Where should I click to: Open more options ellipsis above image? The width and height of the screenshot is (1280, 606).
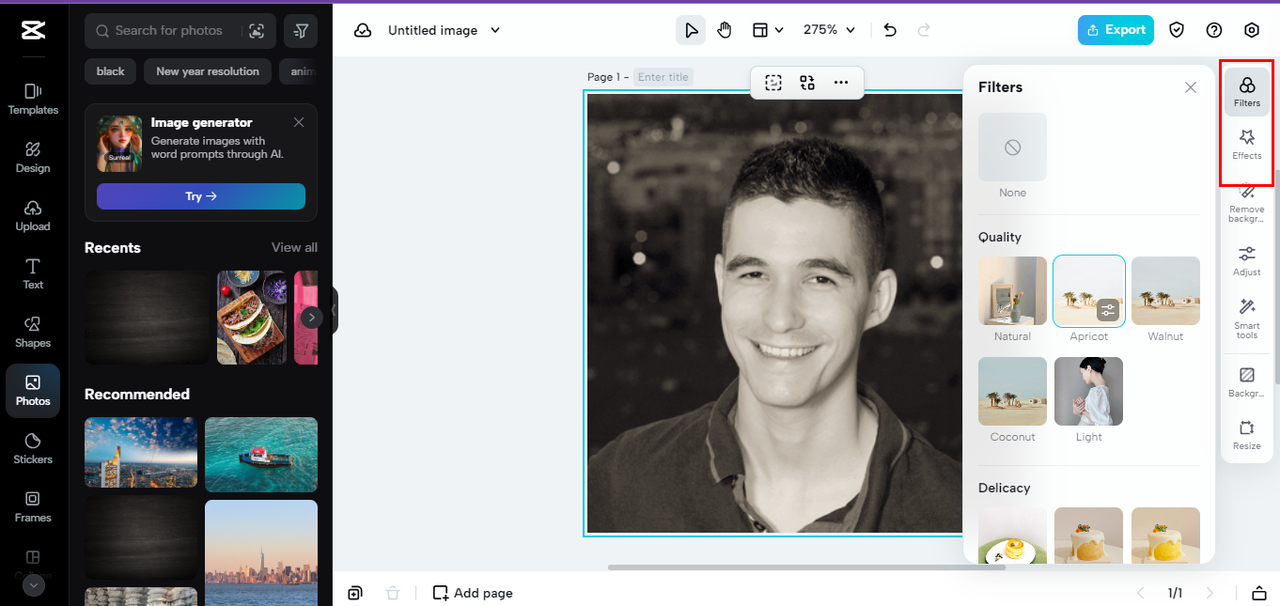point(841,83)
